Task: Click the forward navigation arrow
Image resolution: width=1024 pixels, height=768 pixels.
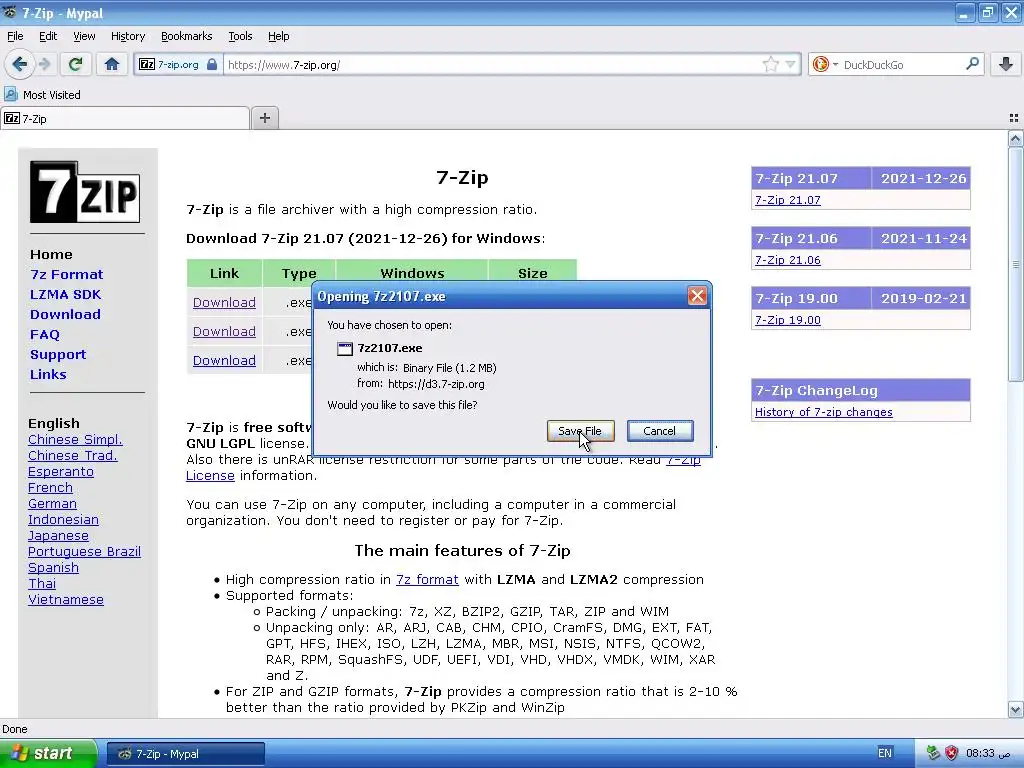Action: [44, 64]
